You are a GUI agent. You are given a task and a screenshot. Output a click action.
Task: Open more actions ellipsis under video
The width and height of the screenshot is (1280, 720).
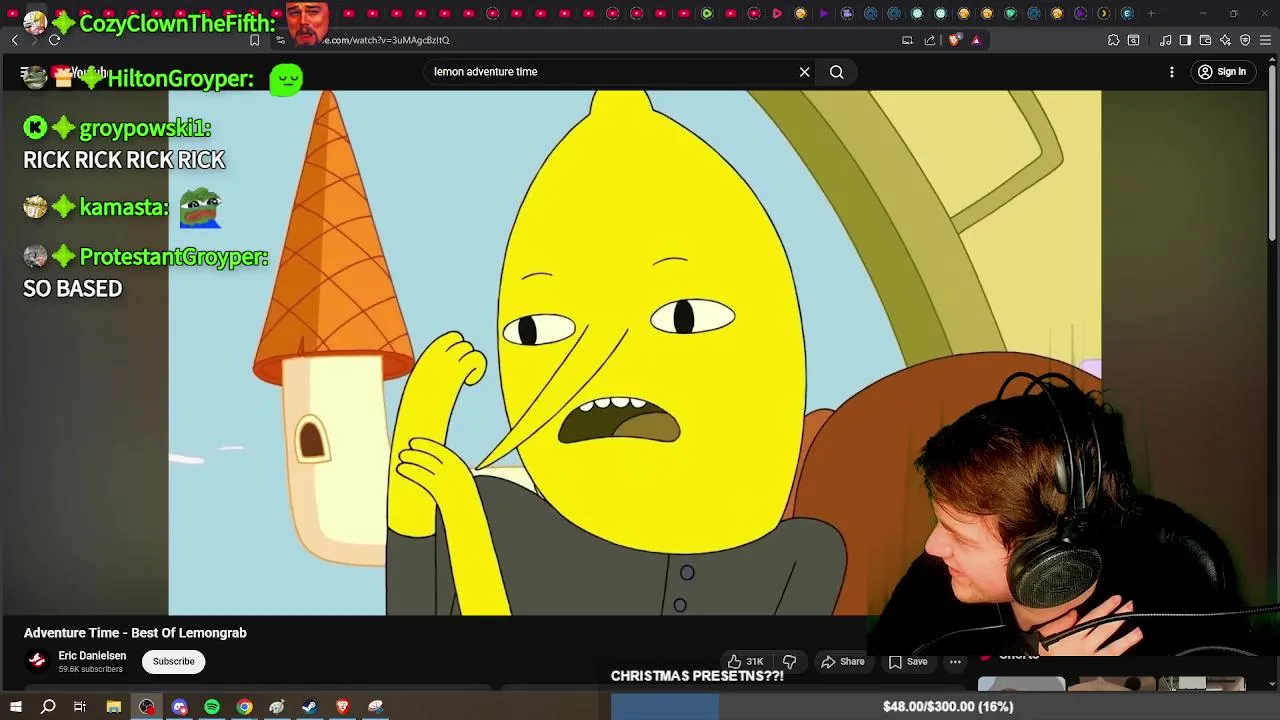click(955, 661)
